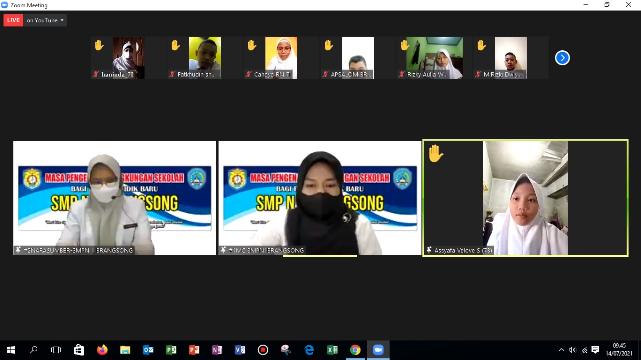Click the red LIVE indicator badge
Image resolution: width=641 pixels, height=360 pixels.
[x=13, y=20]
